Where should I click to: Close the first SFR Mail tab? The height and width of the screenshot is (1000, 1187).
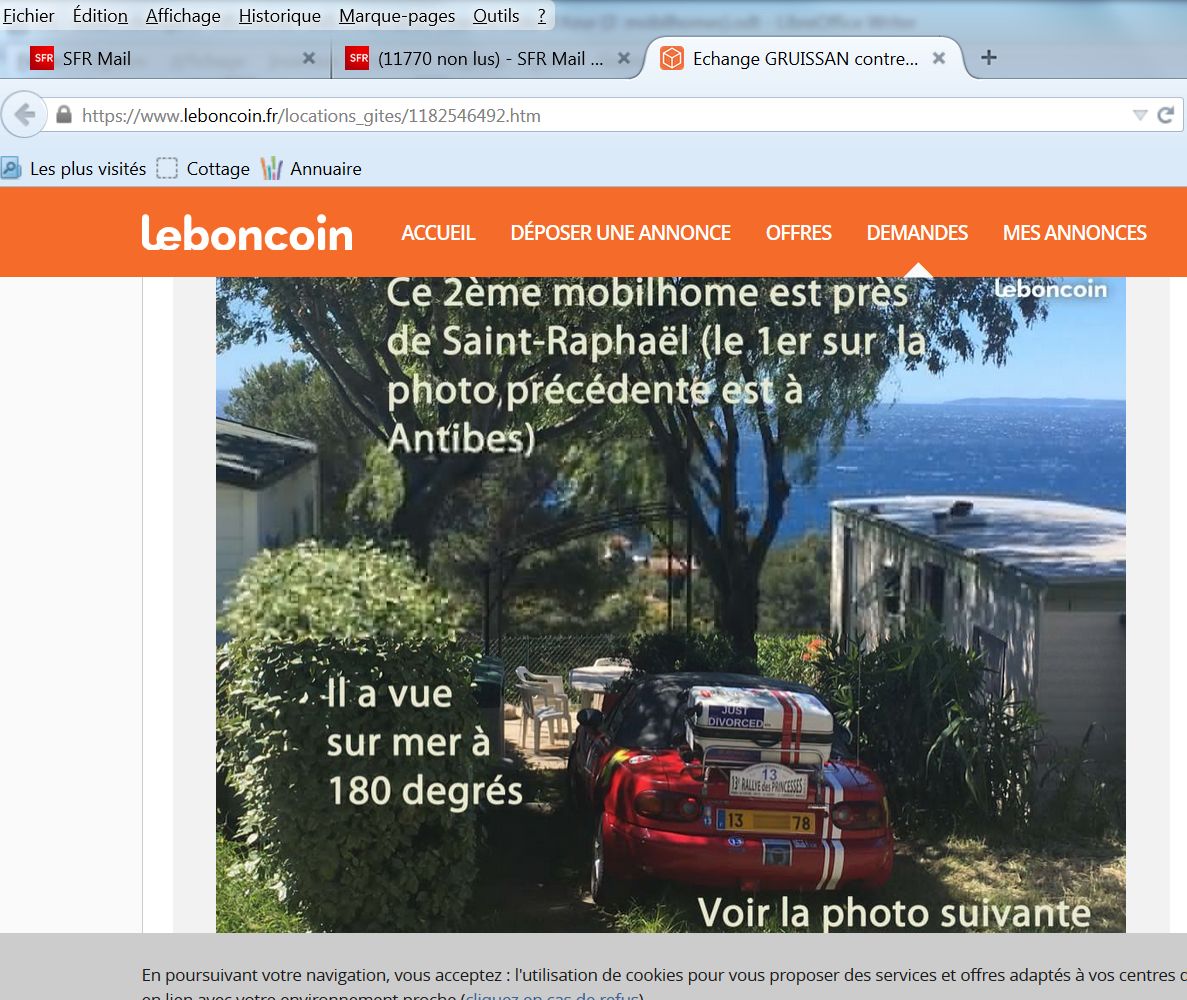tap(309, 58)
